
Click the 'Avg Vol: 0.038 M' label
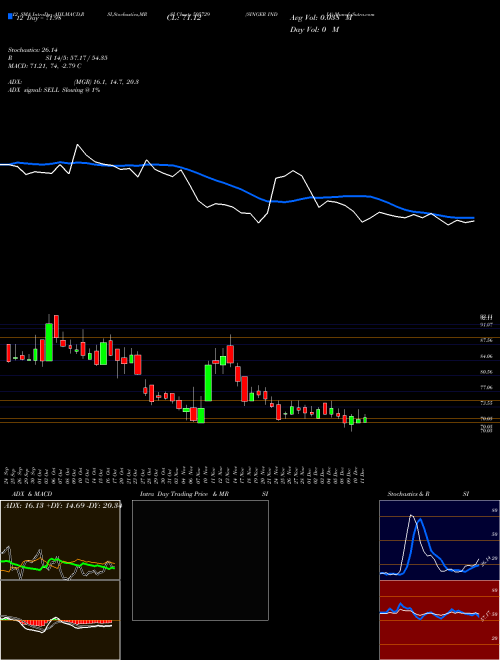(321, 18)
